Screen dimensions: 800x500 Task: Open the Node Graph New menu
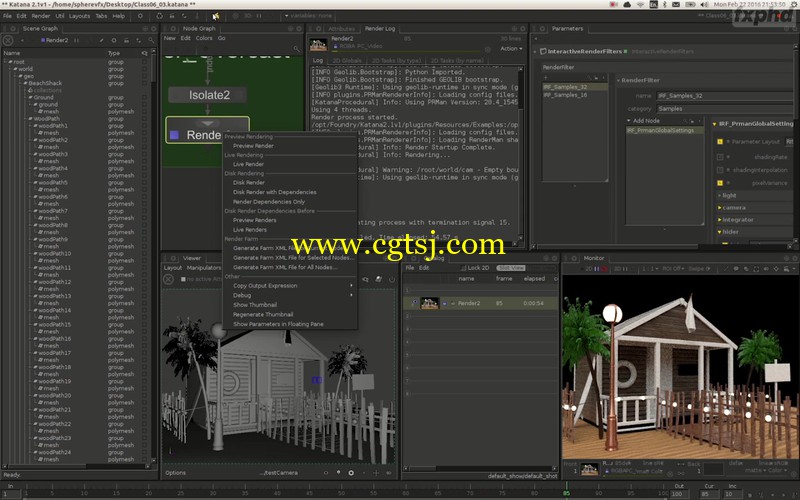pos(169,38)
